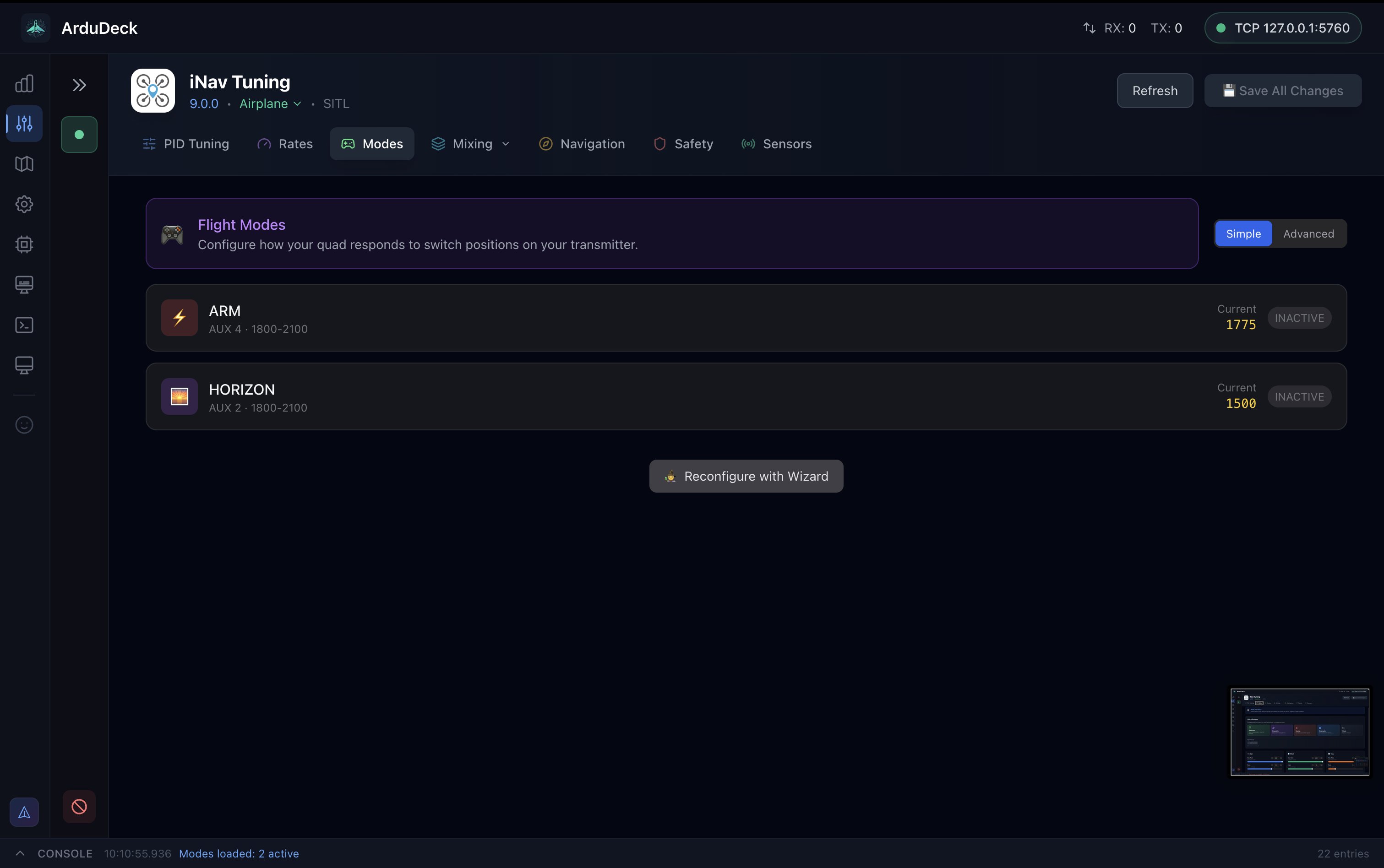Select the tuning sliders sidebar icon

pos(24,124)
